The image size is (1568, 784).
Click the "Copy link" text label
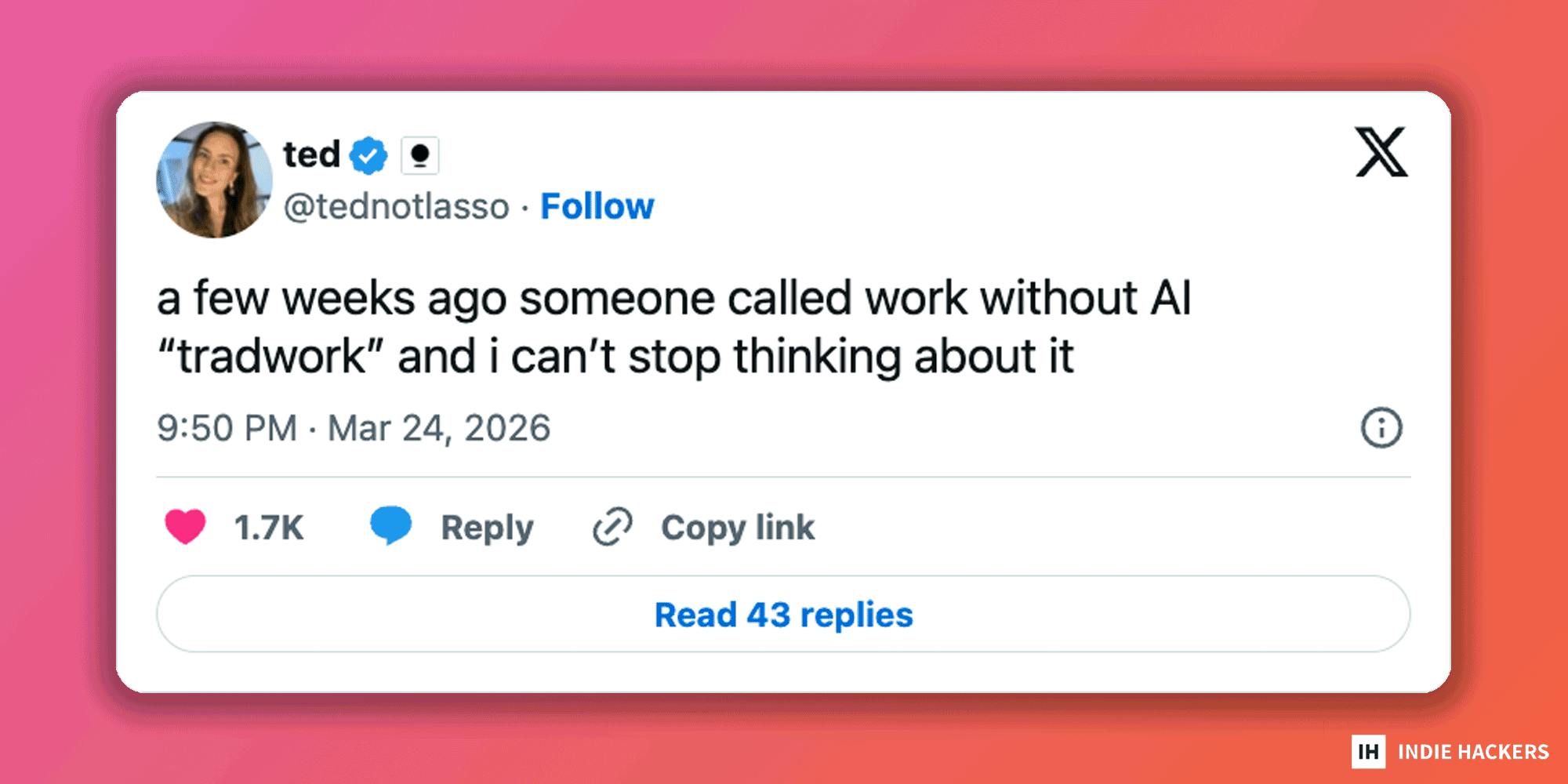click(738, 528)
